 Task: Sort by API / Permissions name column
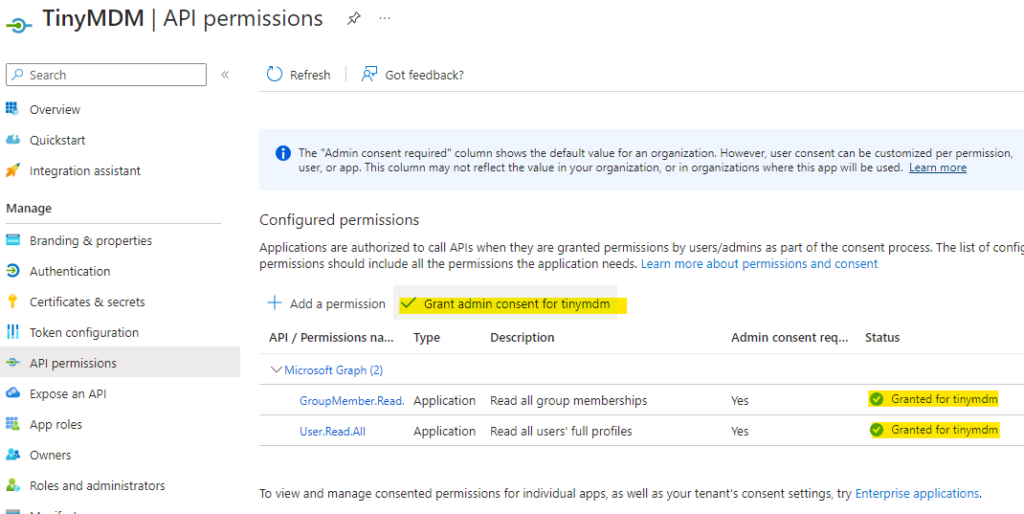[331, 338]
